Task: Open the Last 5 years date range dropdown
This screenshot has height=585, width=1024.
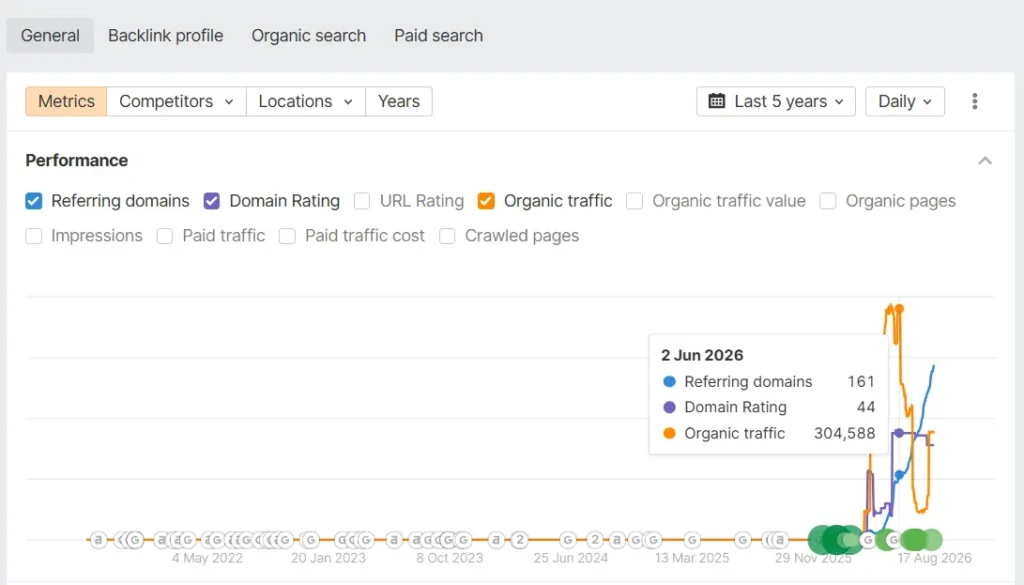Action: [776, 101]
